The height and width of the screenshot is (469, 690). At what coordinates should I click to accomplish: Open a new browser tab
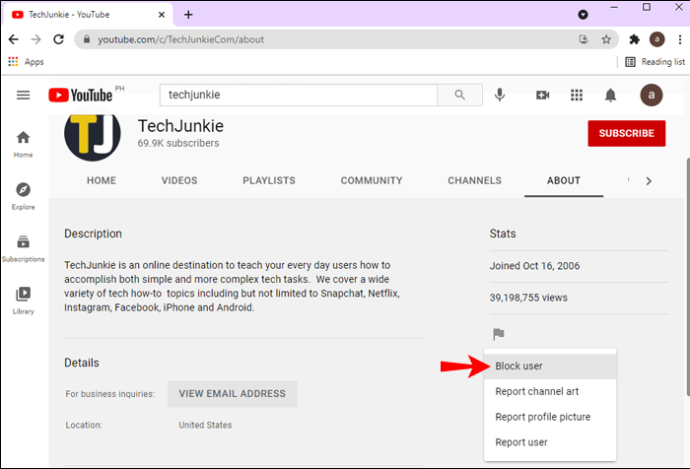[x=188, y=15]
